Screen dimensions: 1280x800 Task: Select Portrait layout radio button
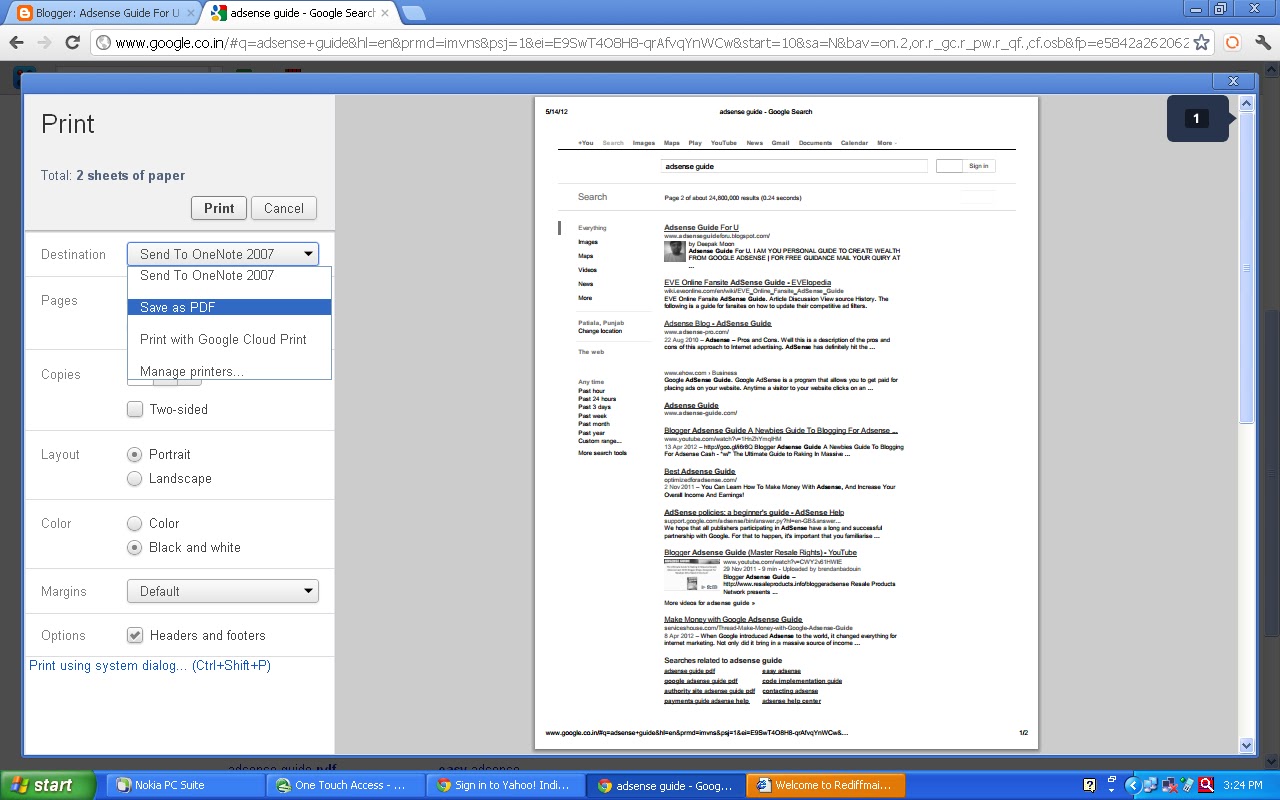pyautogui.click(x=135, y=454)
